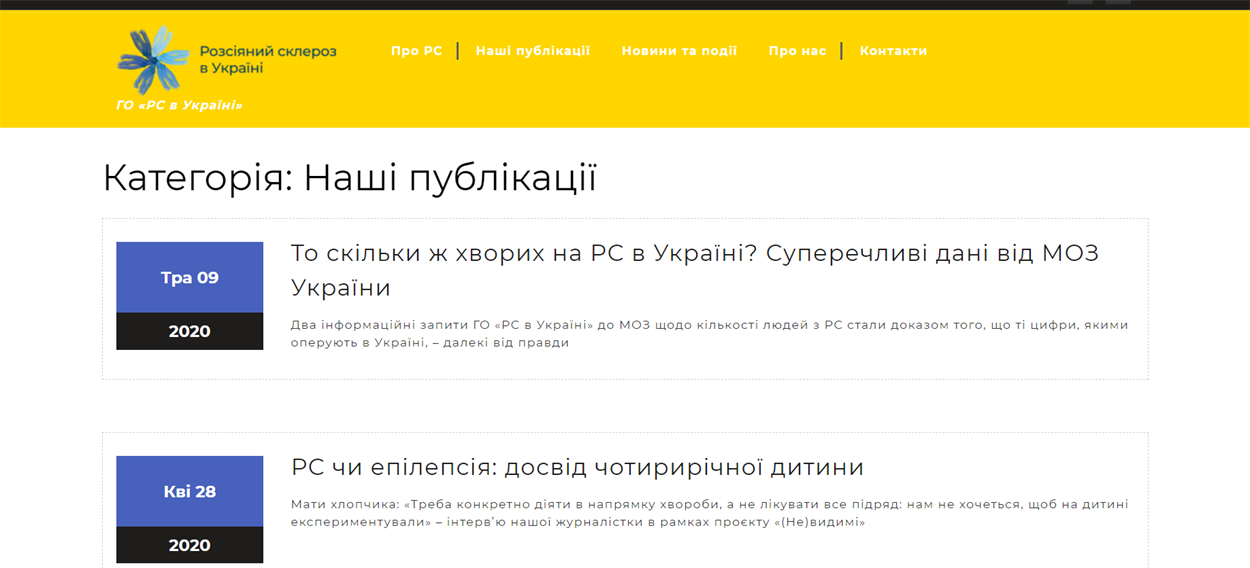The height and width of the screenshot is (568, 1250).
Task: Open article 'То скільки ж хворих на РС'
Action: click(695, 270)
